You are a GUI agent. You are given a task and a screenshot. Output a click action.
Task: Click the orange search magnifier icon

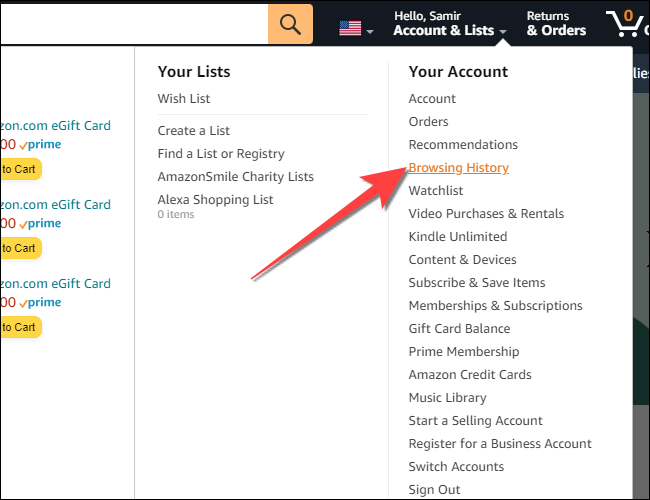tap(290, 24)
